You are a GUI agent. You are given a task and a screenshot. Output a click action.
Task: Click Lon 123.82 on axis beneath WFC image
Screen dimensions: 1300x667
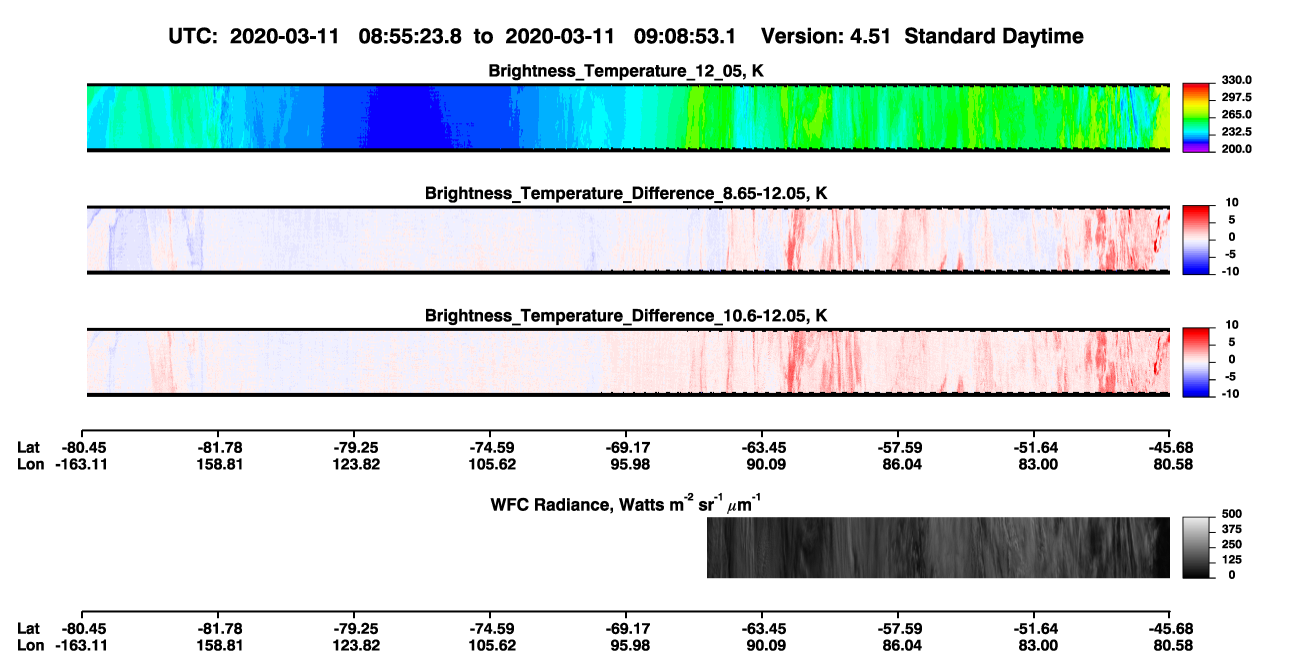click(354, 645)
